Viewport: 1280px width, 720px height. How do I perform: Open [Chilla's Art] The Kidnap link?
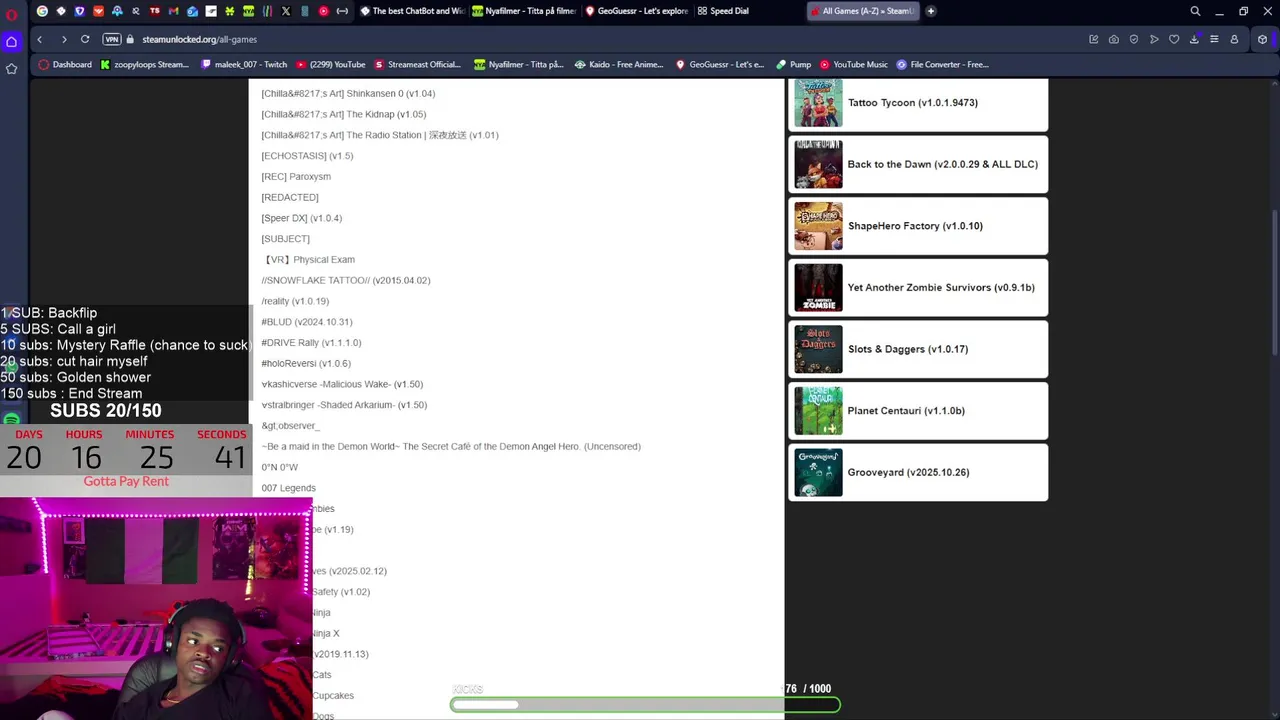[344, 114]
